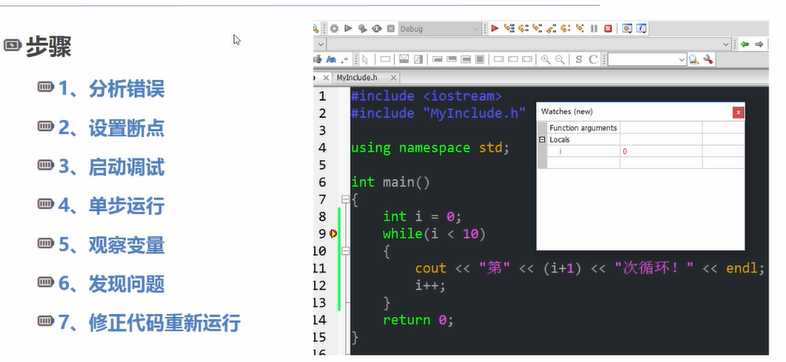Click the zoom out magnifier icon

[560, 60]
